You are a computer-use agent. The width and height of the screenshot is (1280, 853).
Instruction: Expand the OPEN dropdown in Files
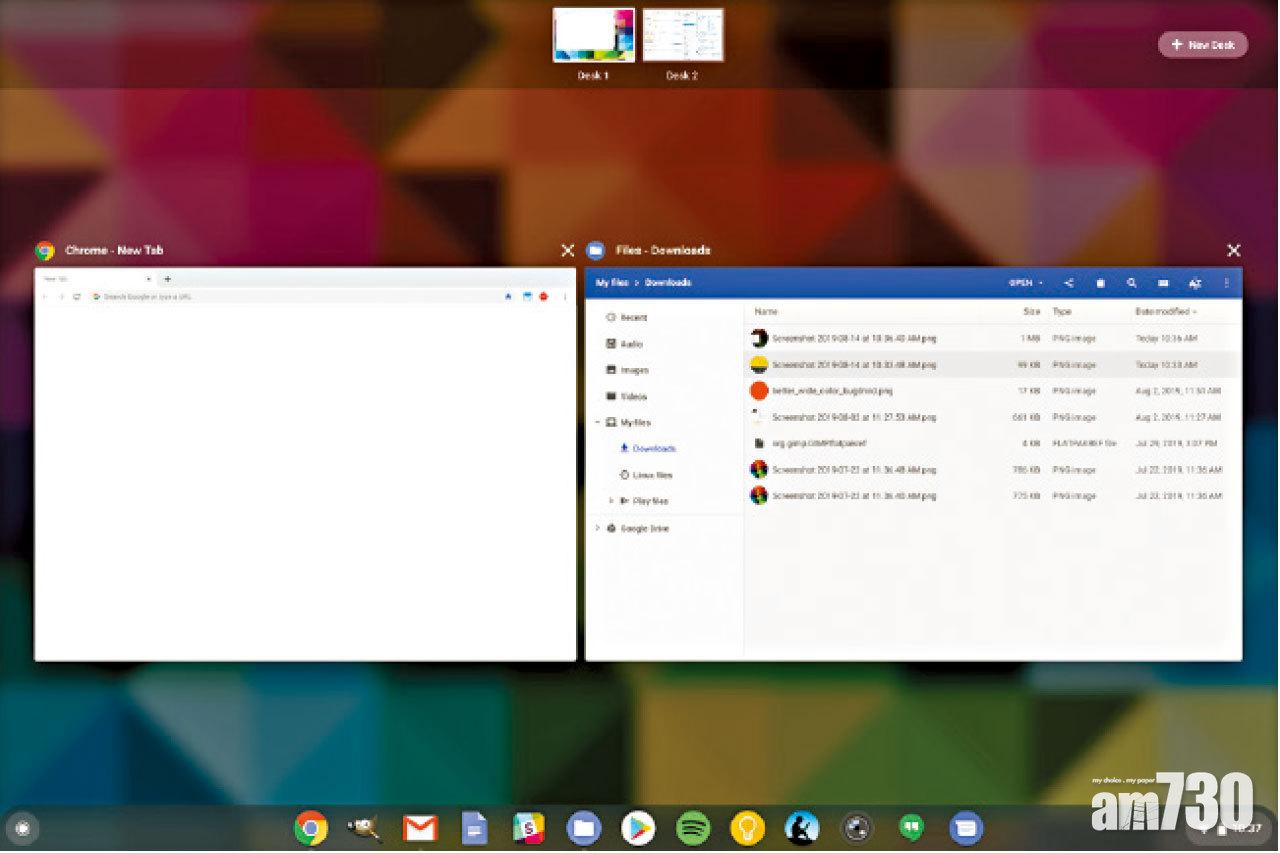(x=1025, y=283)
